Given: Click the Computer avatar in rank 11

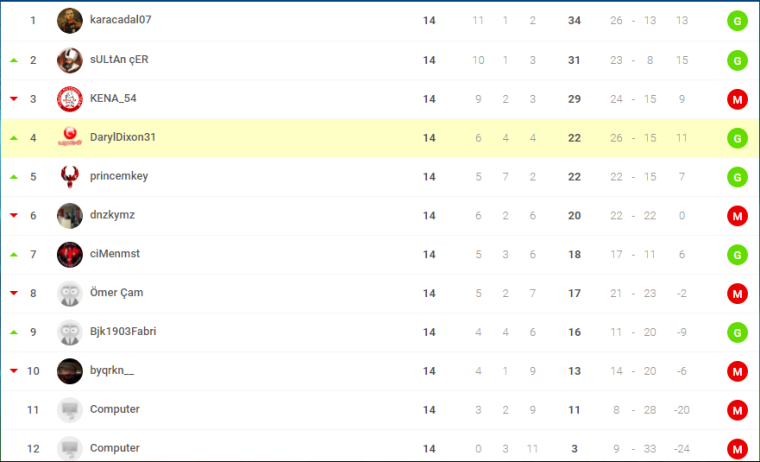Looking at the screenshot, I should (70, 410).
